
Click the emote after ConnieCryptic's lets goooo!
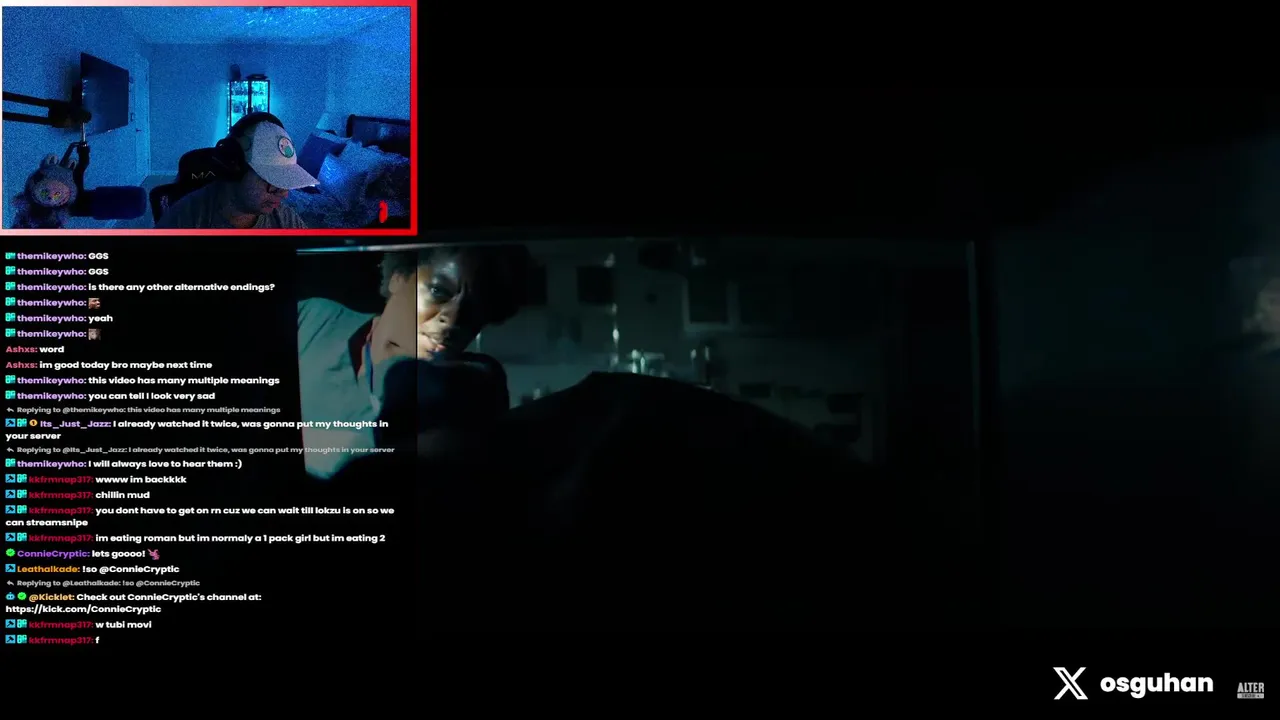[153, 553]
